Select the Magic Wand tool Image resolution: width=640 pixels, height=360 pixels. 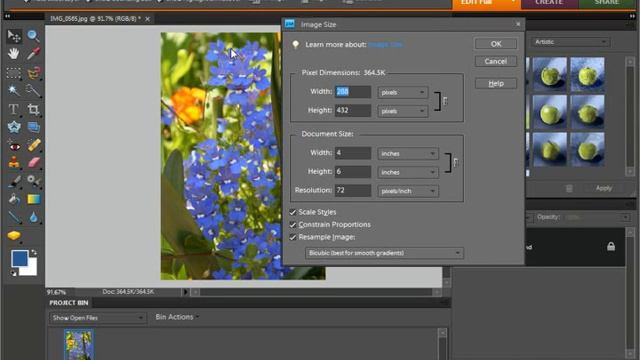click(x=14, y=91)
